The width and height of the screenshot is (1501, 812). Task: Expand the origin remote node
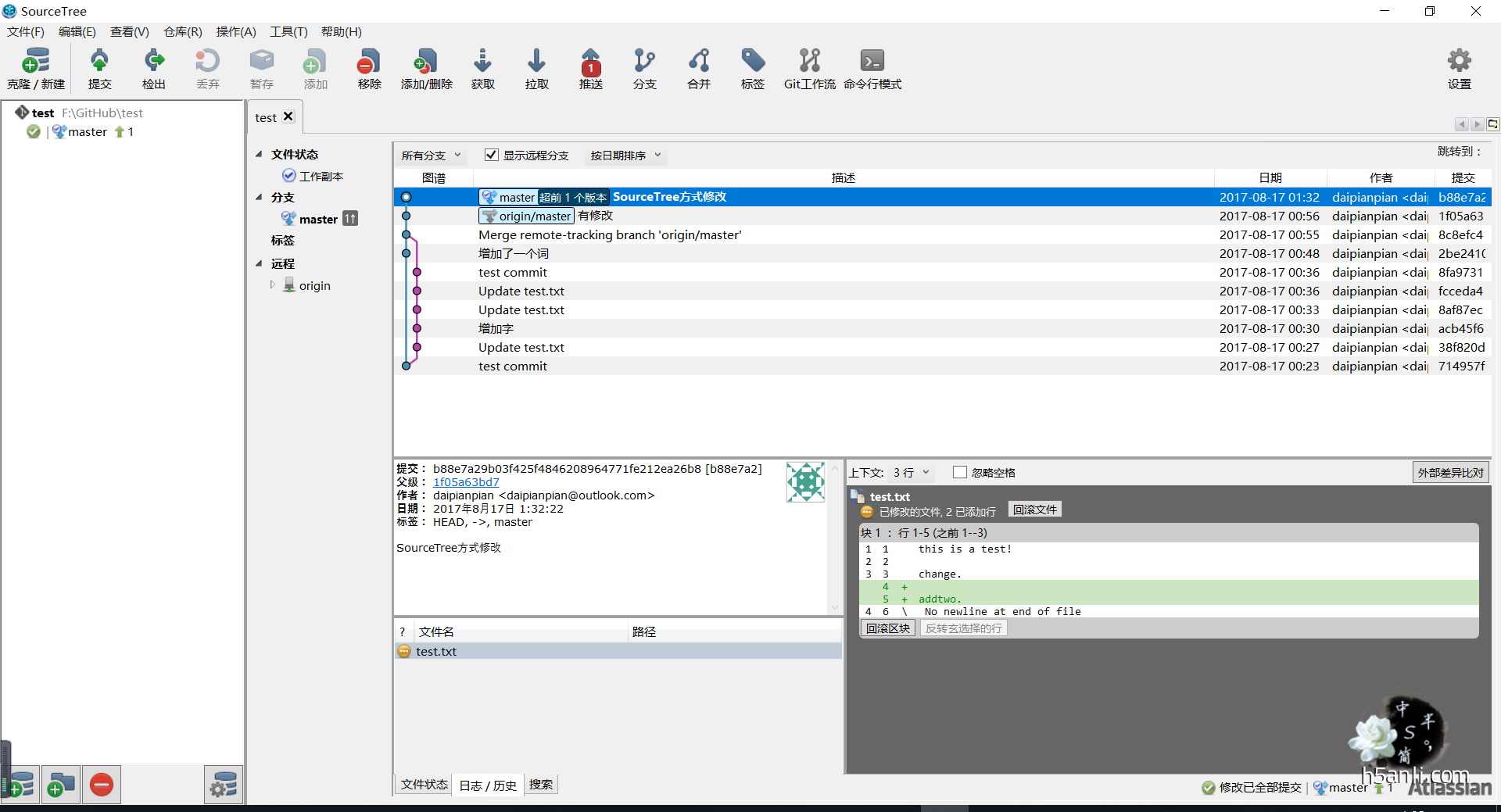pyautogui.click(x=273, y=284)
